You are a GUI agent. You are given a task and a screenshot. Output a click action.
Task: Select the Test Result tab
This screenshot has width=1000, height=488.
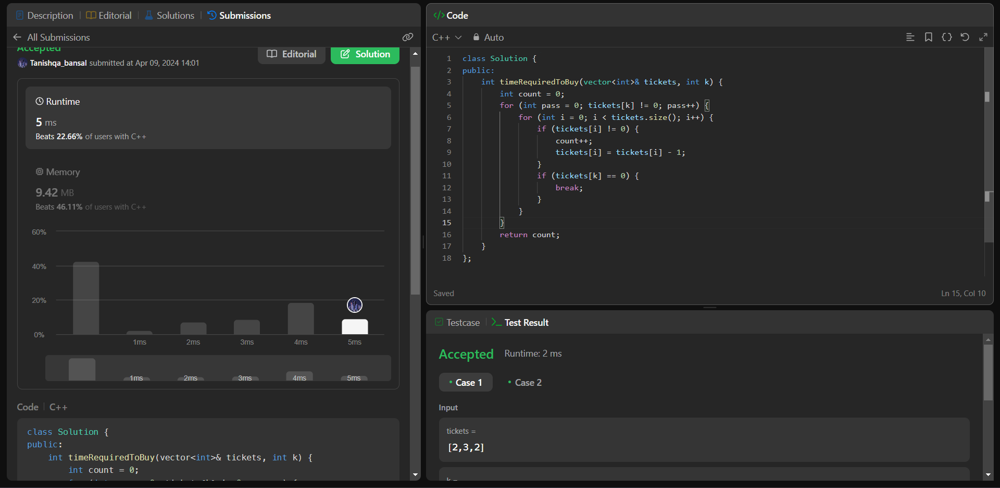point(520,323)
